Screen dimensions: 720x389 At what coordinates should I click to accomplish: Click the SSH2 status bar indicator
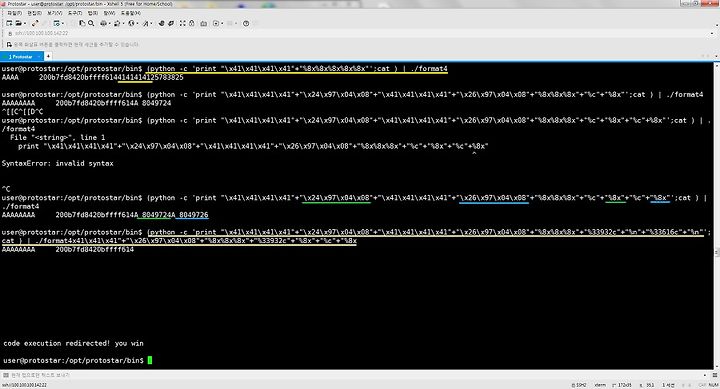click(579, 385)
